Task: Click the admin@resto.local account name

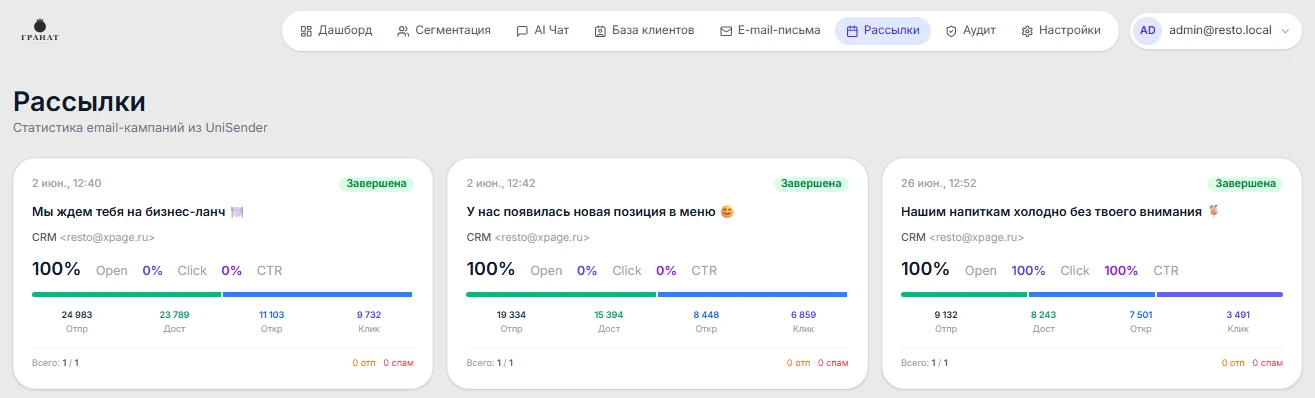Action: pyautogui.click(x=1220, y=31)
